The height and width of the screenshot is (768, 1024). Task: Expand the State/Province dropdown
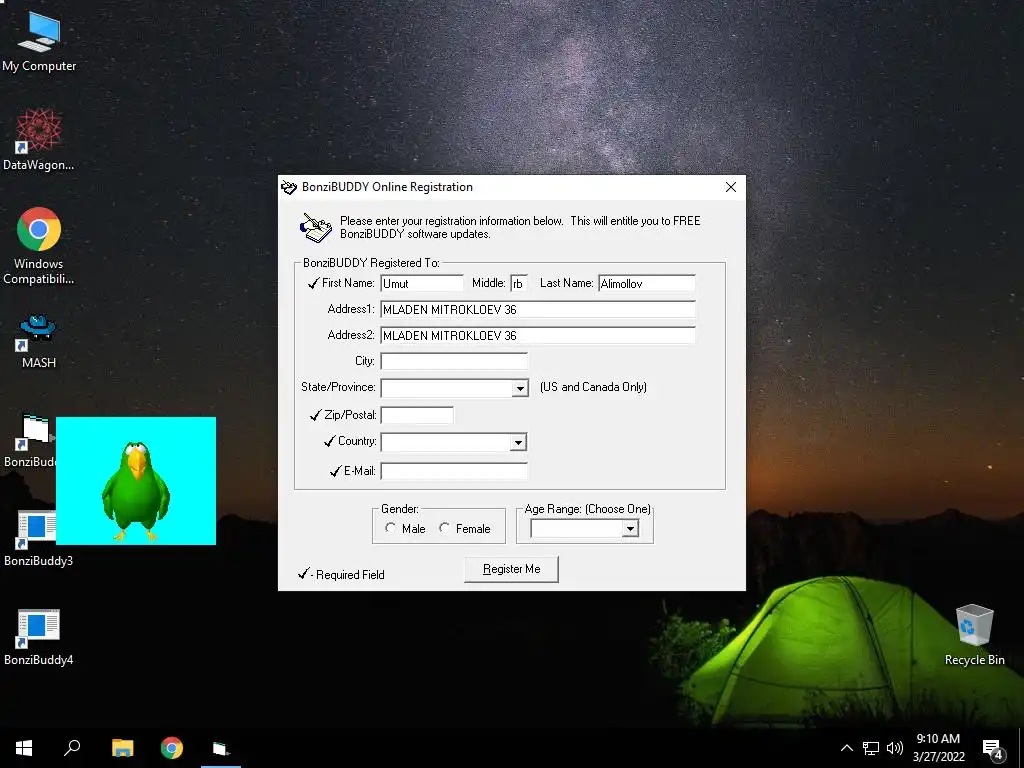(x=520, y=389)
